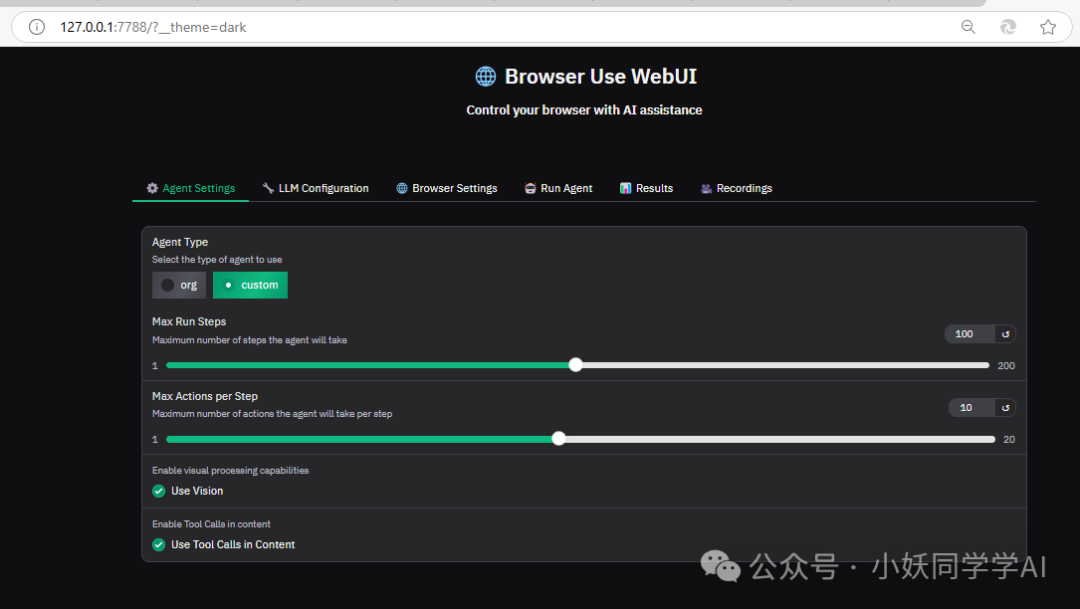Image resolution: width=1080 pixels, height=609 pixels.
Task: Toggle Use Tool Calls in Content checkbox
Action: (158, 545)
